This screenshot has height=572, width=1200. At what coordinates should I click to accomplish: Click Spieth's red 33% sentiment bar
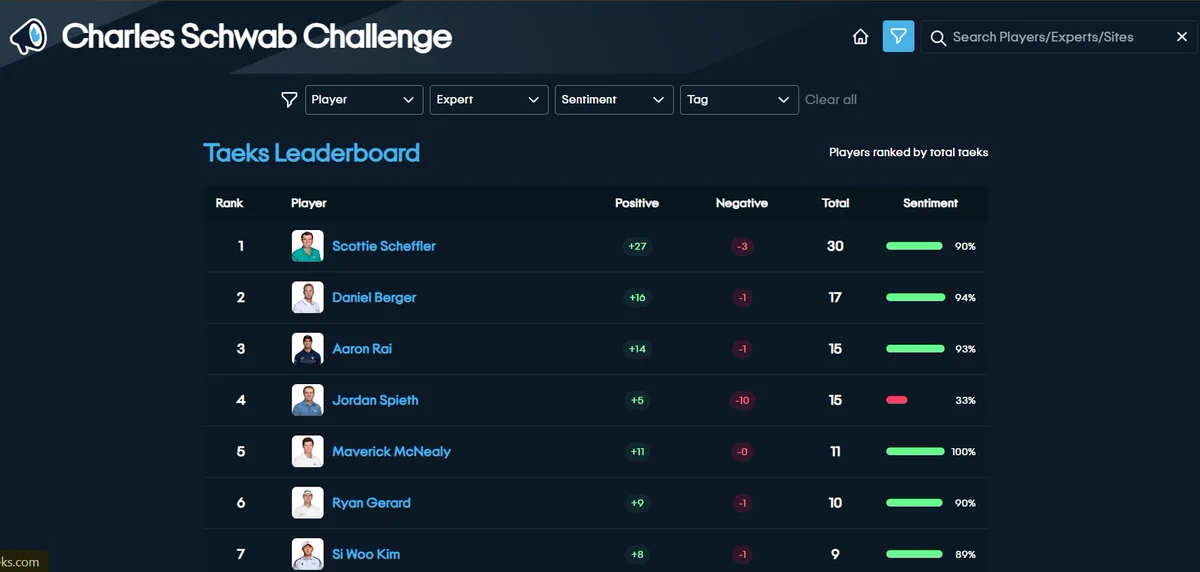coord(897,400)
